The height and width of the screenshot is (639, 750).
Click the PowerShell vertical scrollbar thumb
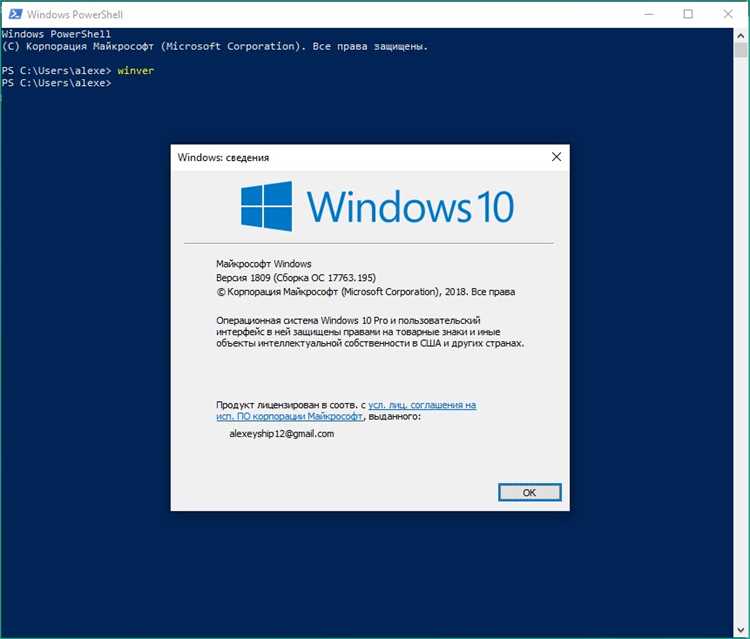pyautogui.click(x=740, y=50)
